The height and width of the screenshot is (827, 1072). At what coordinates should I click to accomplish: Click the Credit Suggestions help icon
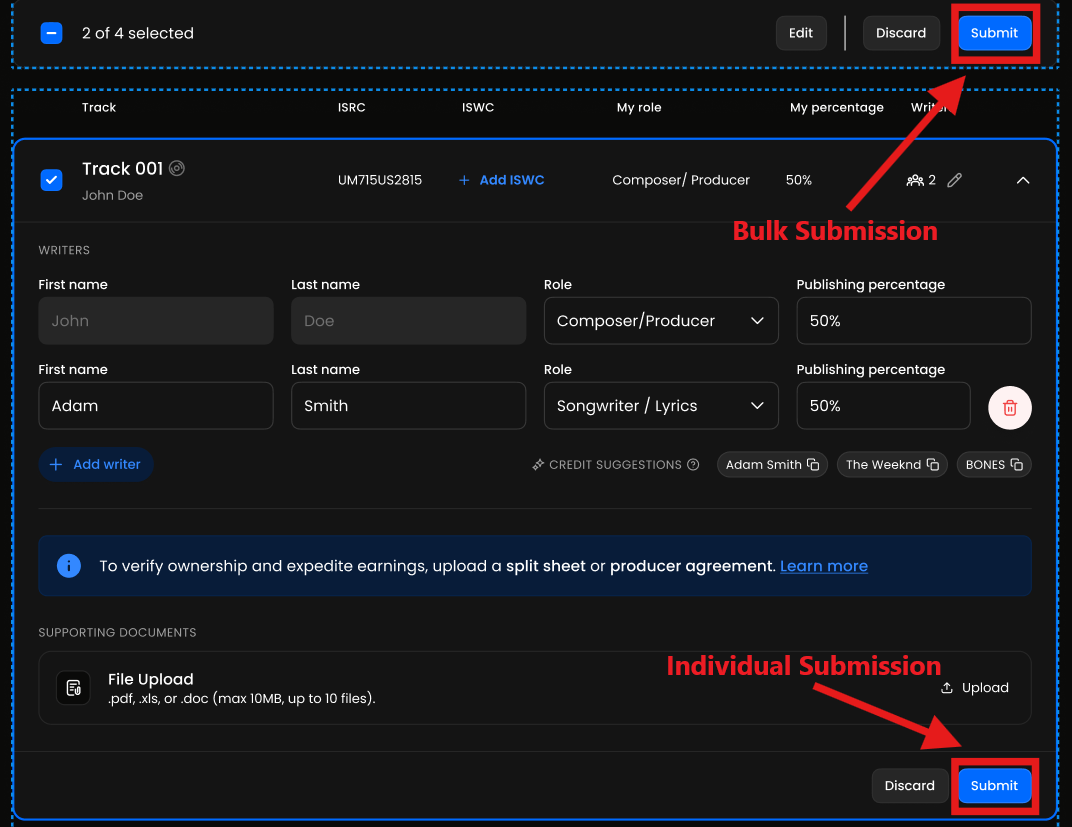(x=693, y=465)
